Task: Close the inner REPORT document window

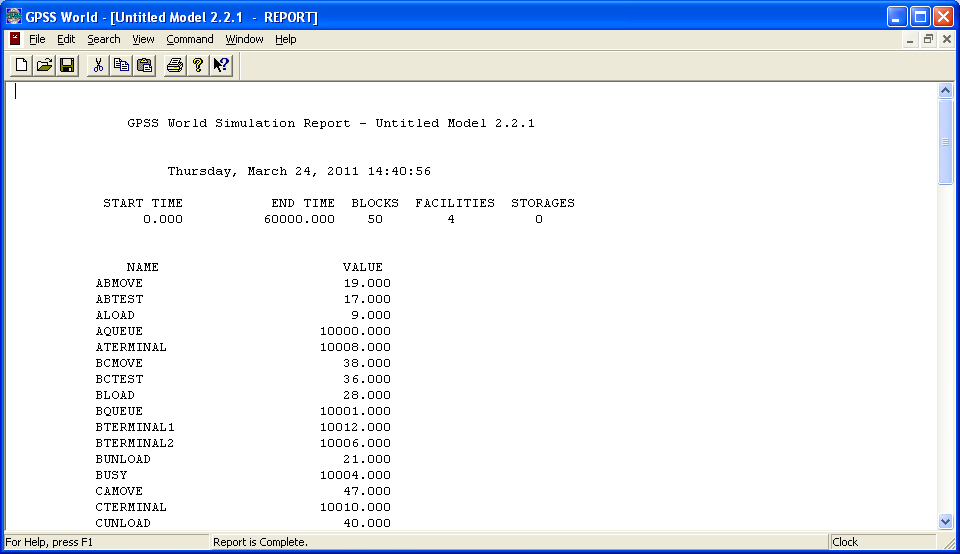Action: 947,40
